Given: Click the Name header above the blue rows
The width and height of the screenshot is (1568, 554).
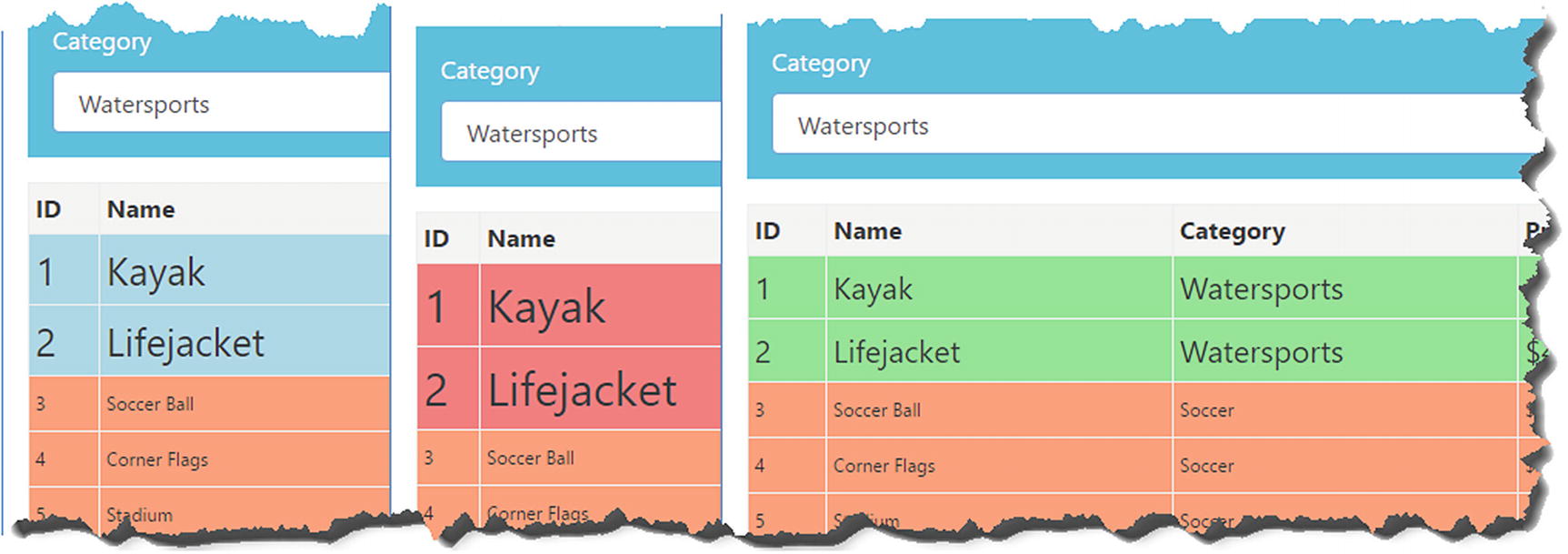Looking at the screenshot, I should 141,209.
